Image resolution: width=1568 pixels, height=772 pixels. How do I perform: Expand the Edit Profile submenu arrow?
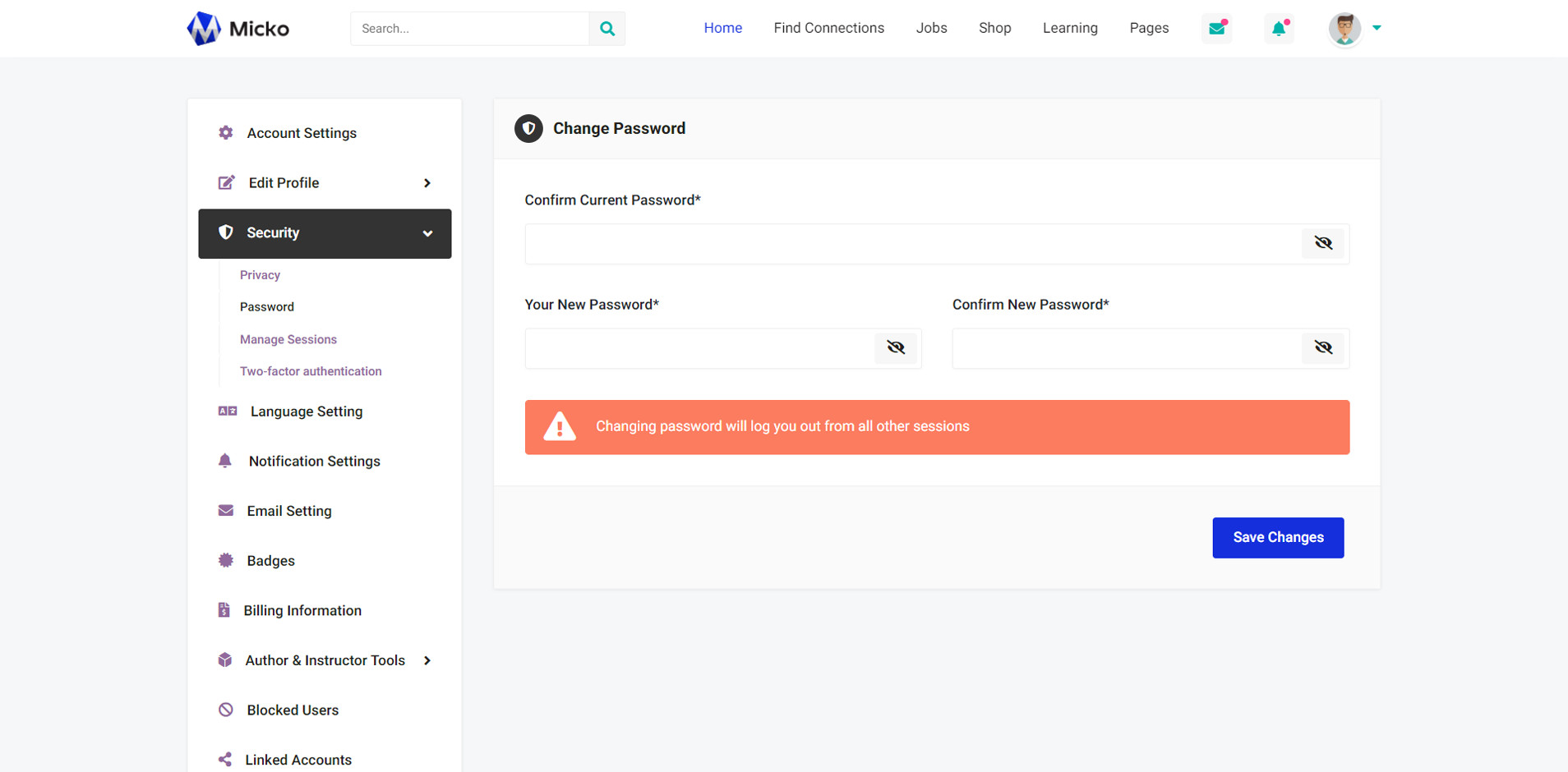pyautogui.click(x=427, y=183)
